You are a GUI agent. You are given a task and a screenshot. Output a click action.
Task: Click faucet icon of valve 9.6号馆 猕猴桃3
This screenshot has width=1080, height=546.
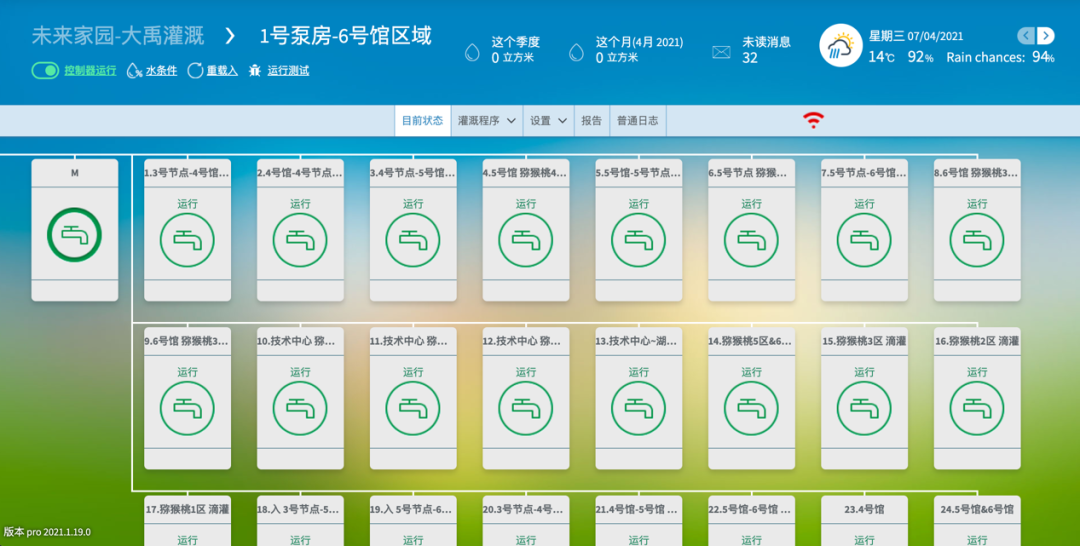187,408
